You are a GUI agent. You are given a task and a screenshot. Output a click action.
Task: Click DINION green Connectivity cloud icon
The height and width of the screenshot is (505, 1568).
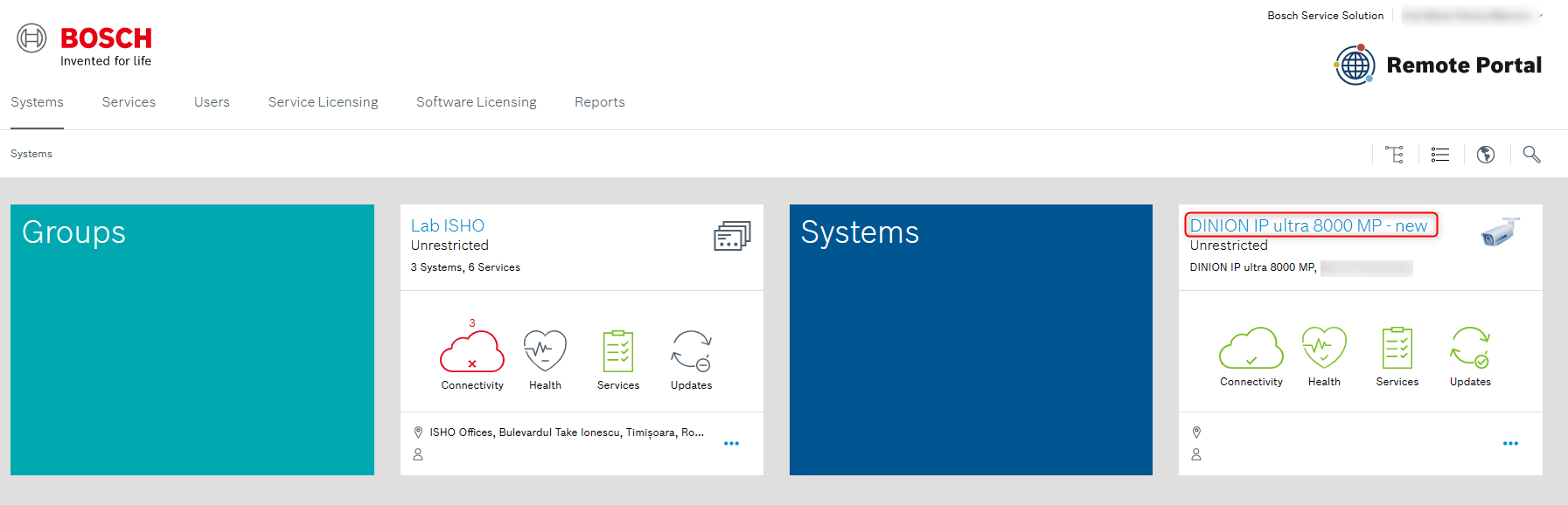point(1251,349)
